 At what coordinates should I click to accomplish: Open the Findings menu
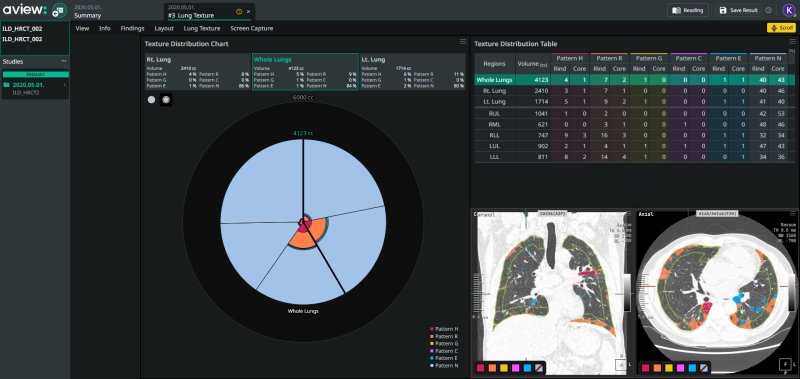click(132, 29)
